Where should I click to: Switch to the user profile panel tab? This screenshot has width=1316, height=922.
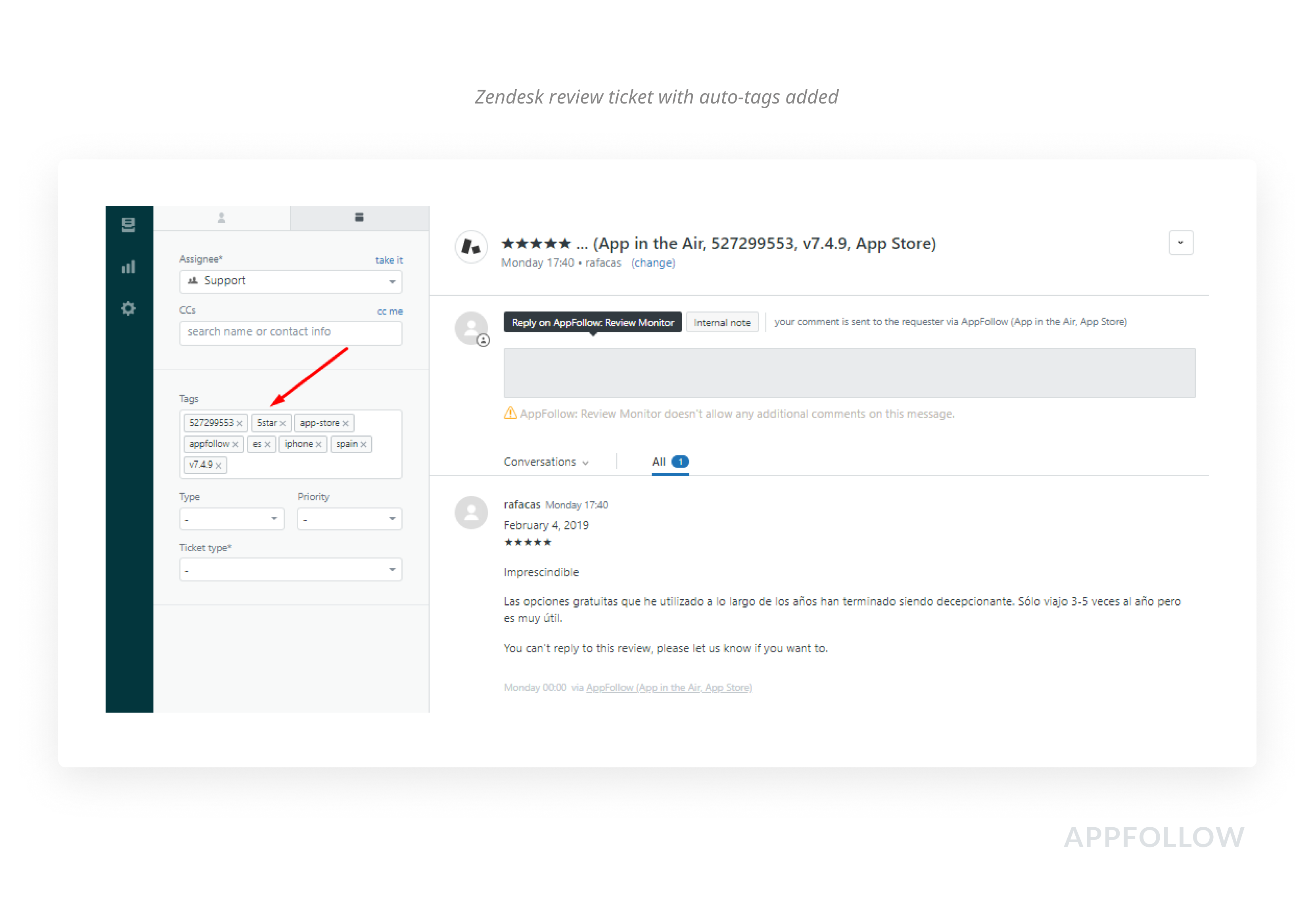(x=222, y=218)
